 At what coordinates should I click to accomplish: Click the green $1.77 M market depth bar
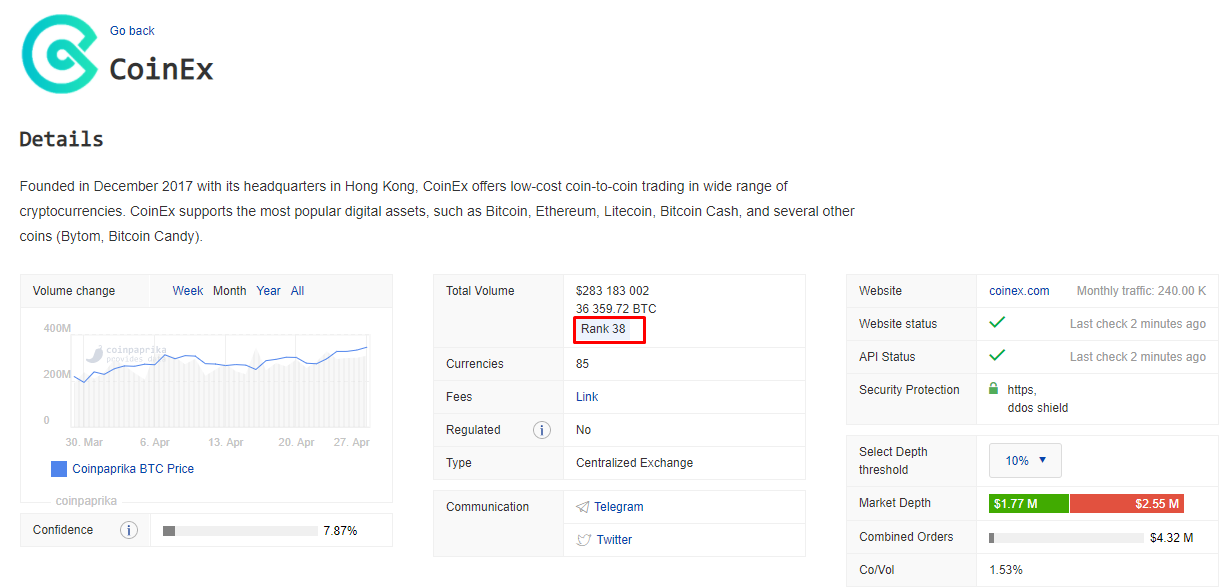click(1029, 504)
